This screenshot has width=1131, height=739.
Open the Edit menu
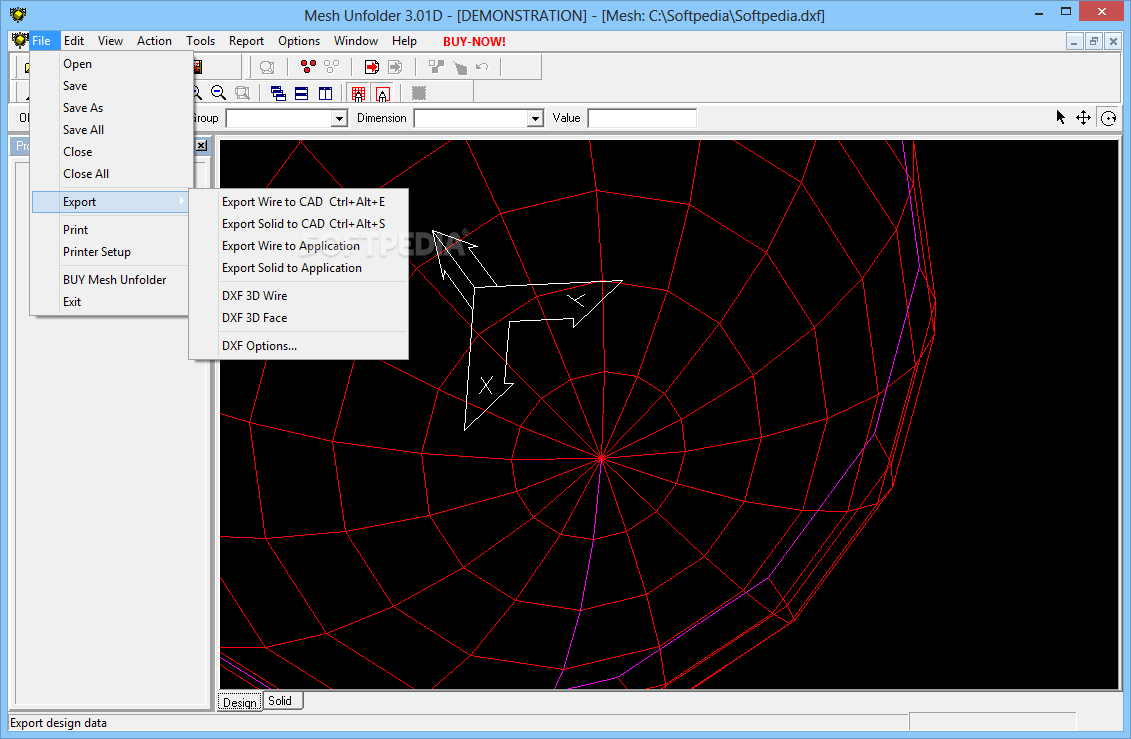coord(74,41)
